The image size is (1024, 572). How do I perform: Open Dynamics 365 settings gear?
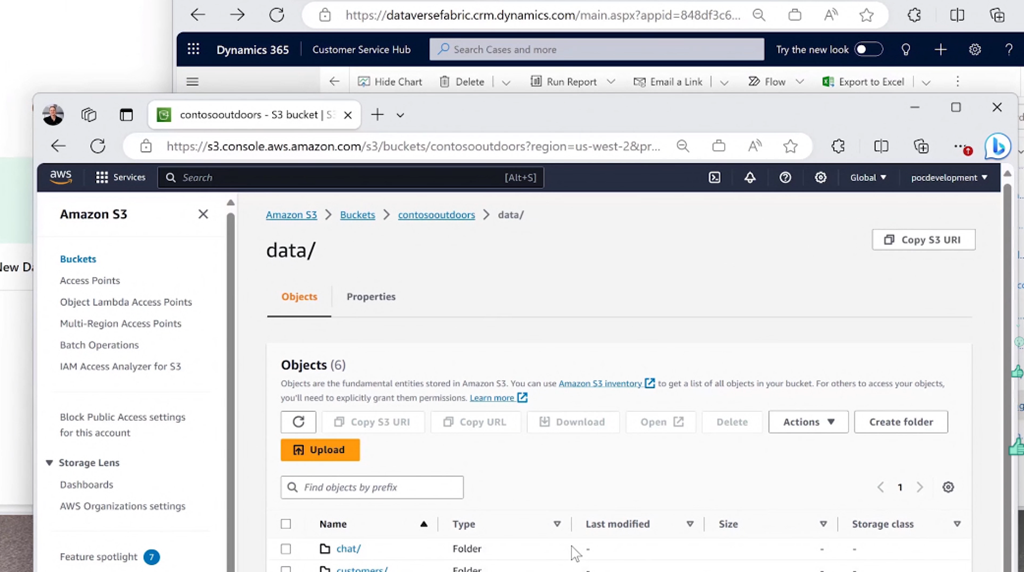pos(975,50)
